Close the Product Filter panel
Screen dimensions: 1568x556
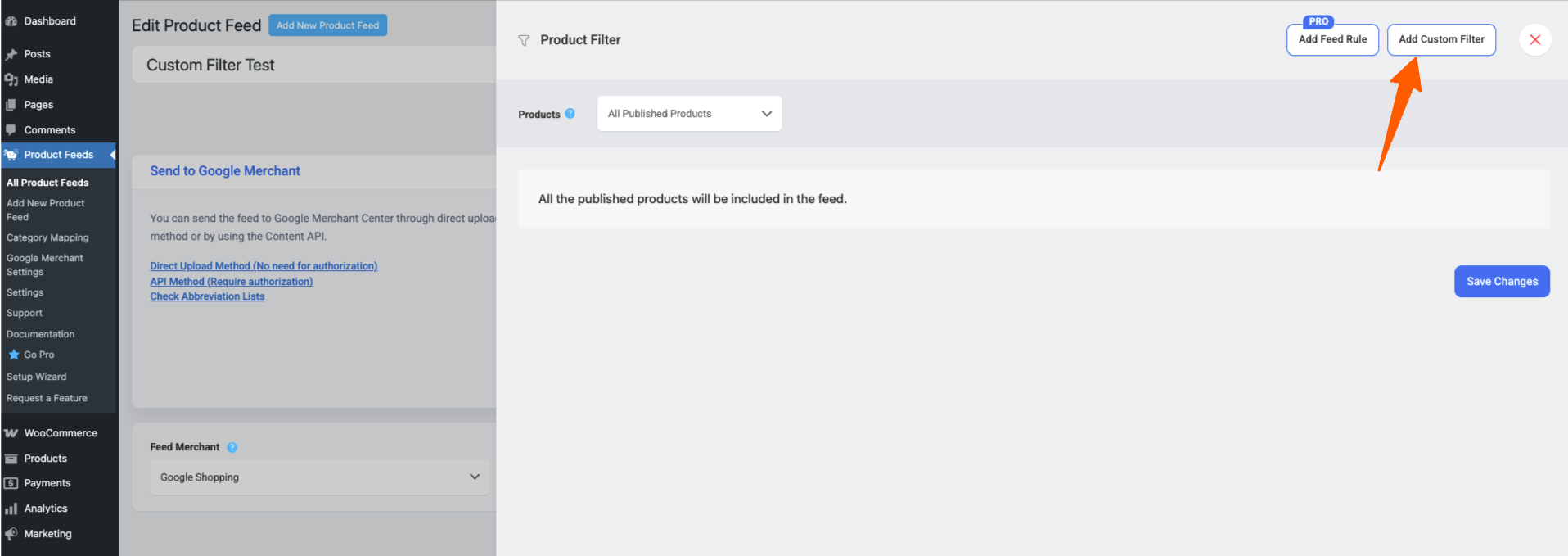click(1534, 39)
